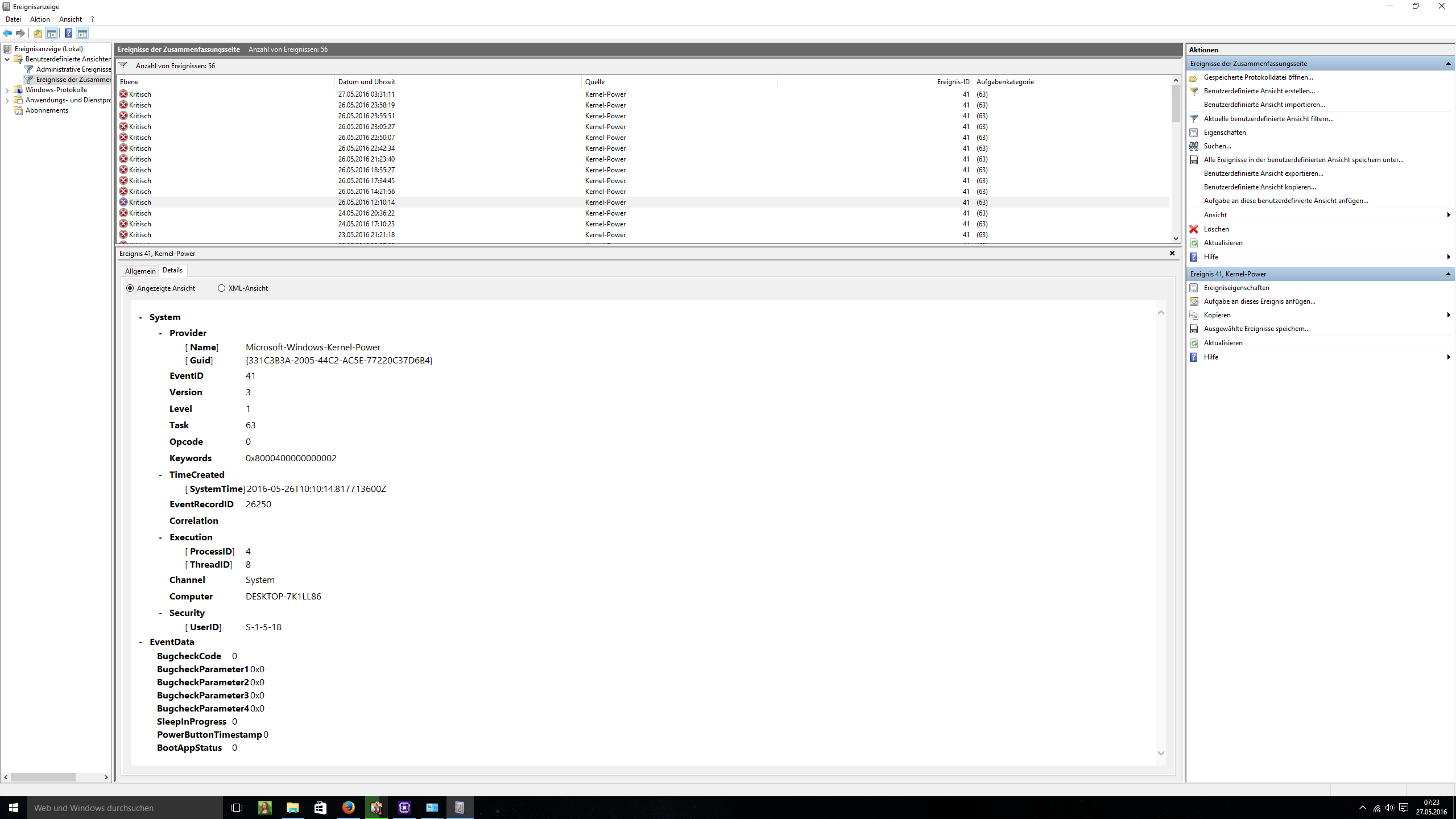Image resolution: width=1456 pixels, height=819 pixels.
Task: Expand Anwendungs- und Dienstprotokolle node
Action: [7, 100]
